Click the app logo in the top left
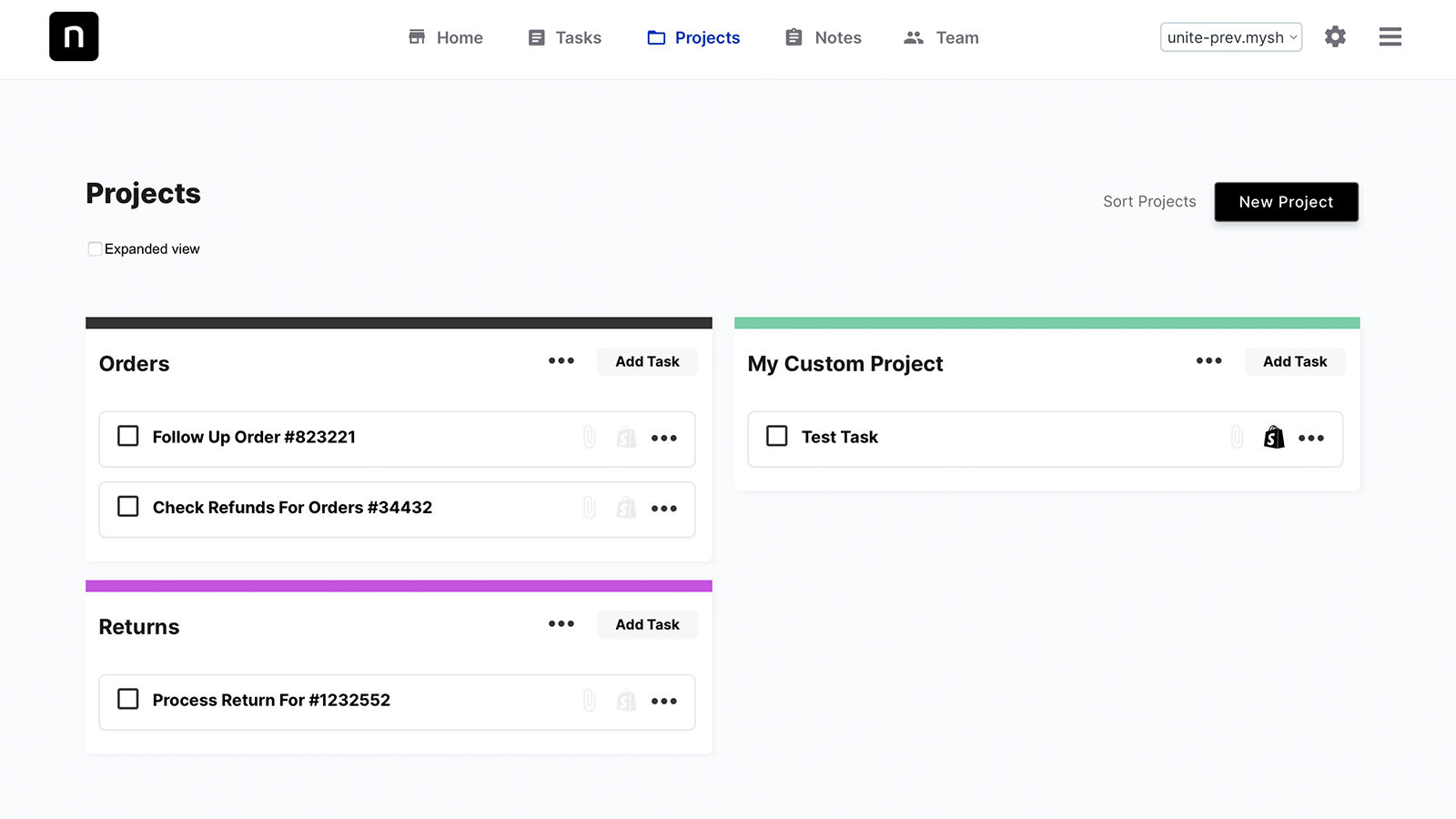 74,36
